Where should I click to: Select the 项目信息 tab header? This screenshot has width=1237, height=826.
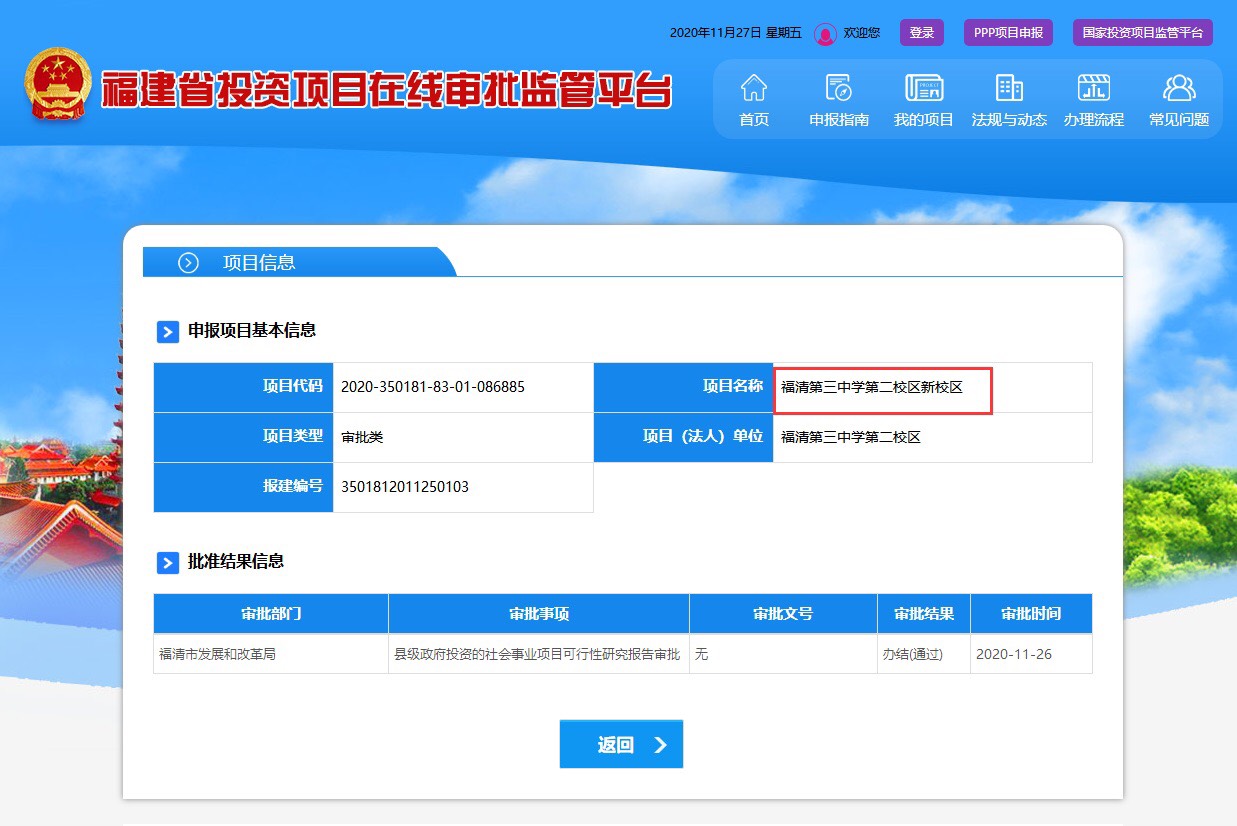[300, 262]
